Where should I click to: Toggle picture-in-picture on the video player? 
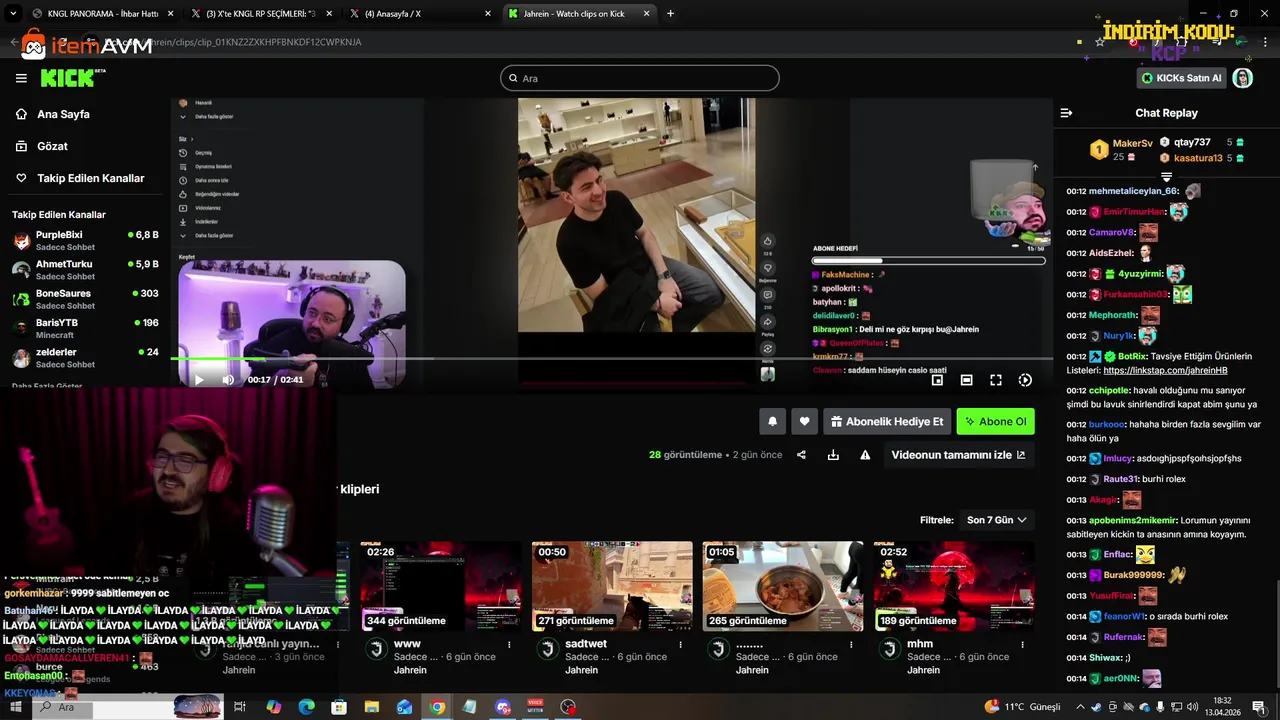point(937,380)
